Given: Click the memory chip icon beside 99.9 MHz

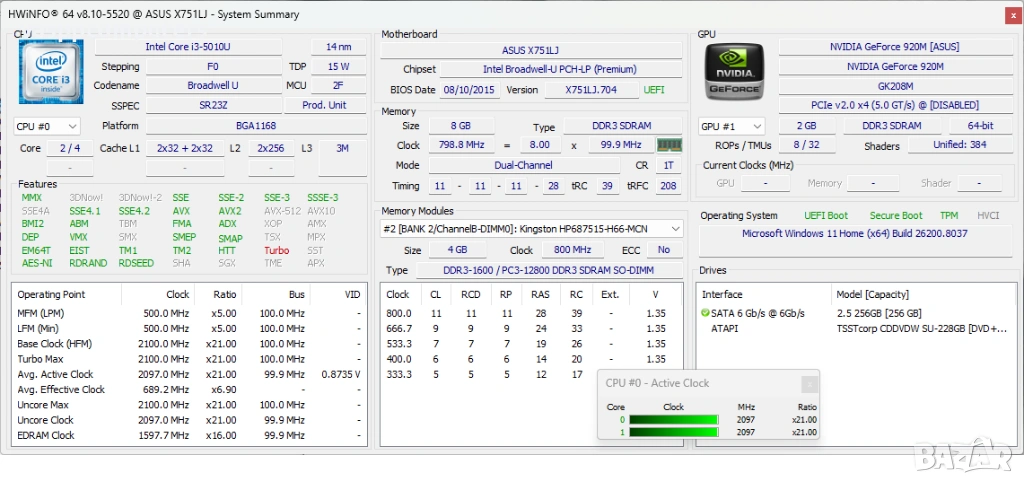Looking at the screenshot, I should (x=668, y=146).
